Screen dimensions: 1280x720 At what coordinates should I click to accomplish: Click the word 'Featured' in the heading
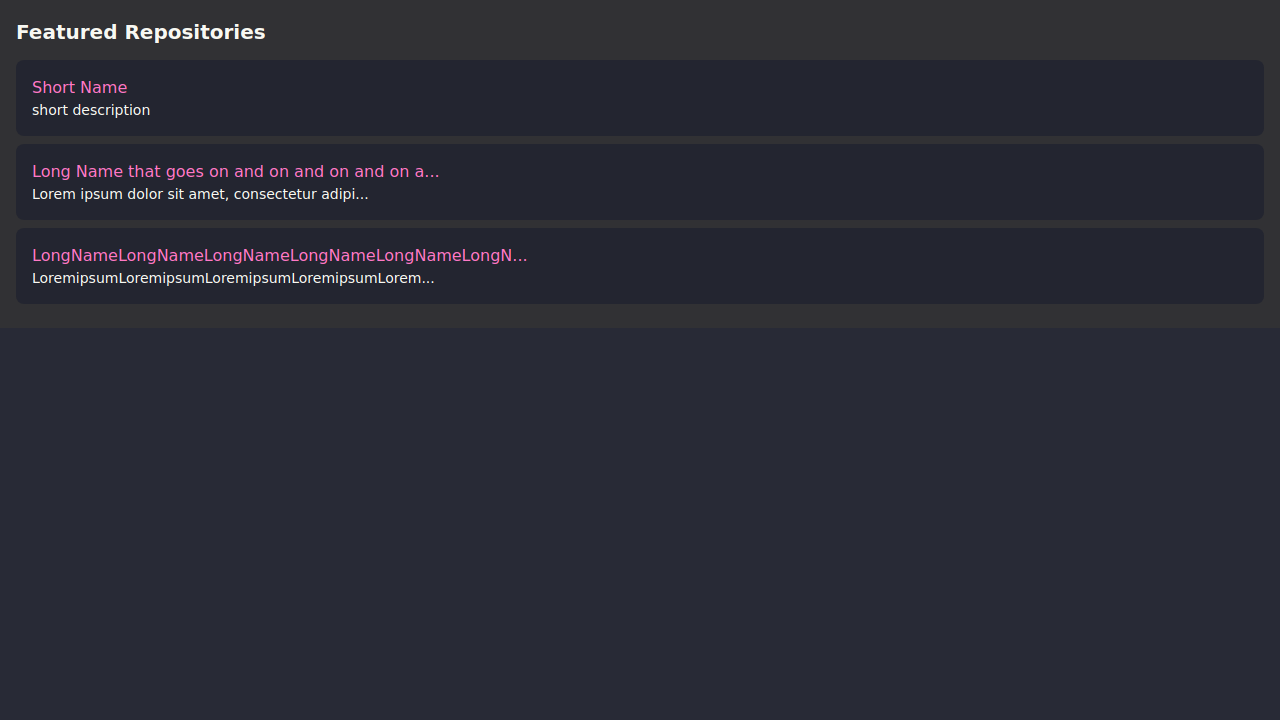click(67, 32)
